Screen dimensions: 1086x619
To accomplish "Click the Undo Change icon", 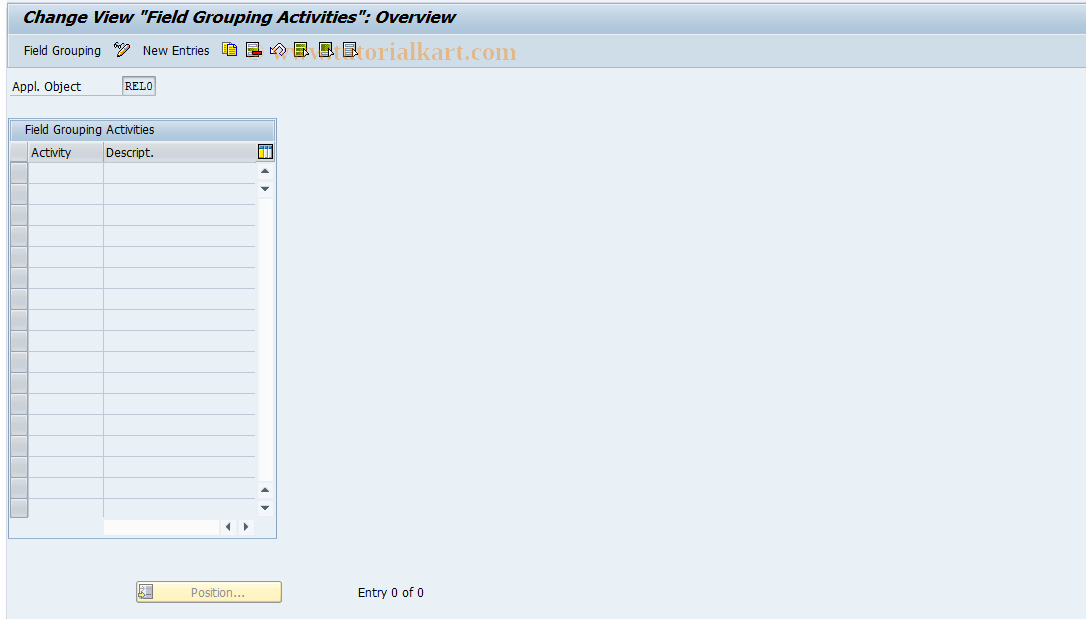I will pos(278,50).
